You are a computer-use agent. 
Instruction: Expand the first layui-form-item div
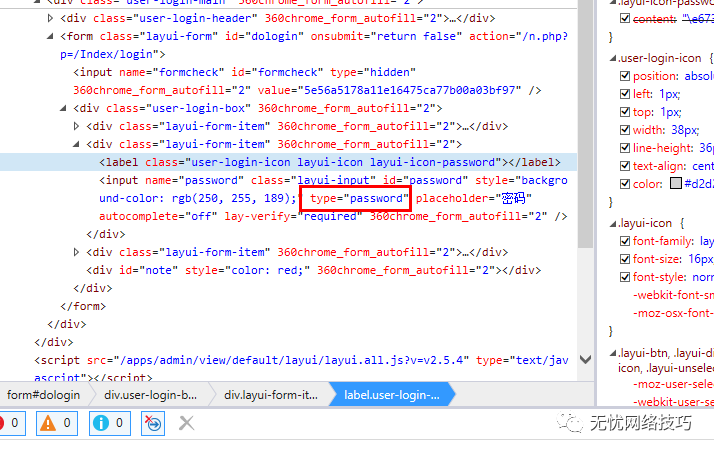pyautogui.click(x=76, y=126)
